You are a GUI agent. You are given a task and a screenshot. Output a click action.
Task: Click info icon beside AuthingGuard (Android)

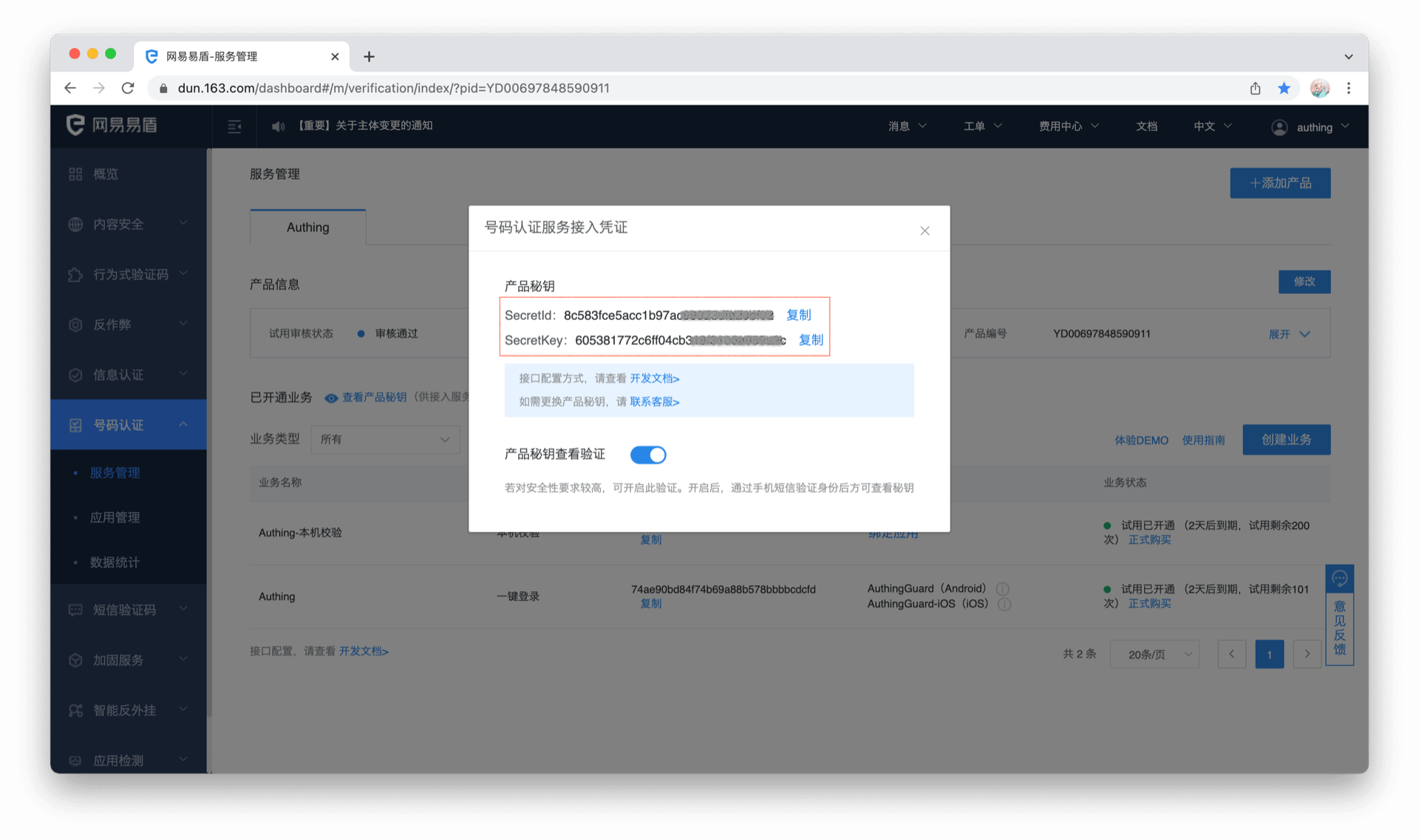coord(1002,589)
